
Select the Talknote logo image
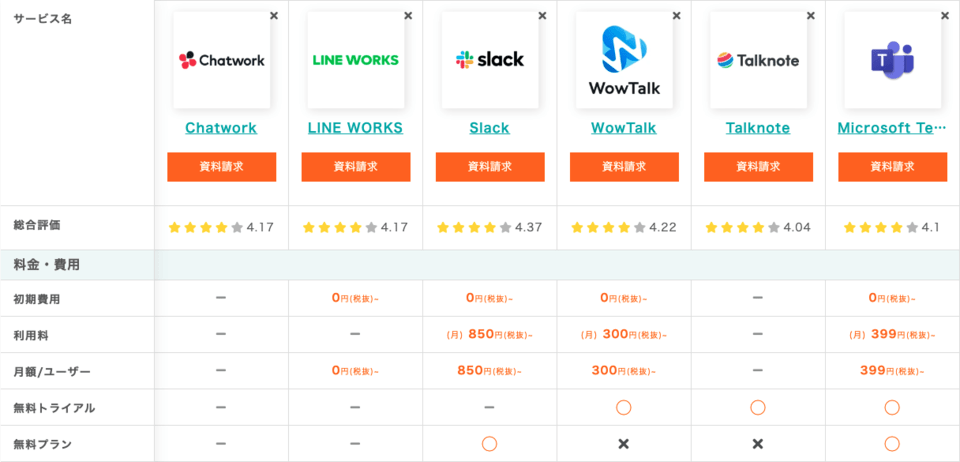click(x=758, y=60)
